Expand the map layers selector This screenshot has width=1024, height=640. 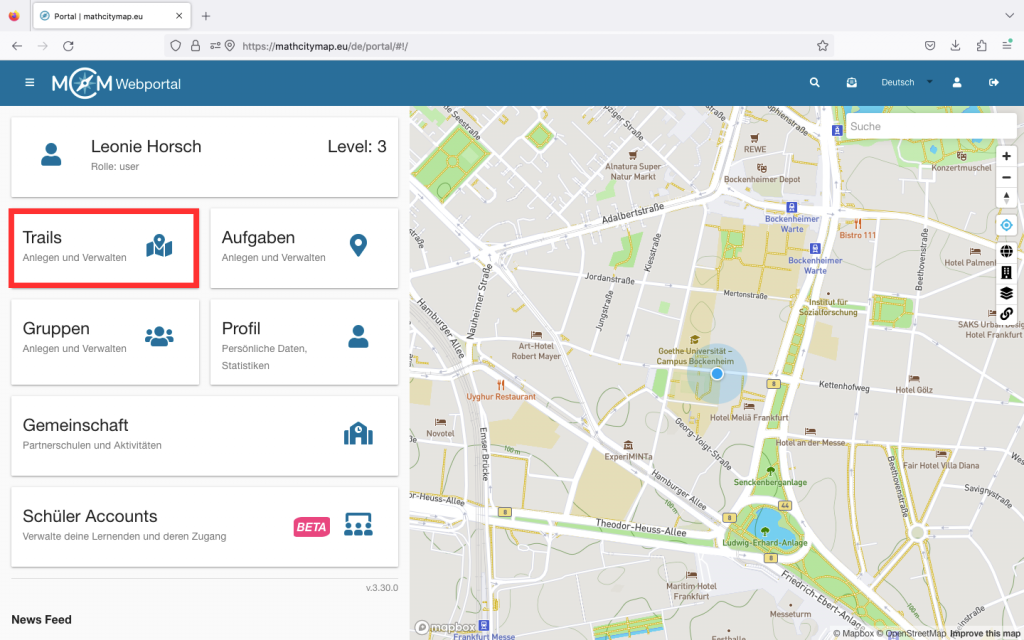(1006, 293)
